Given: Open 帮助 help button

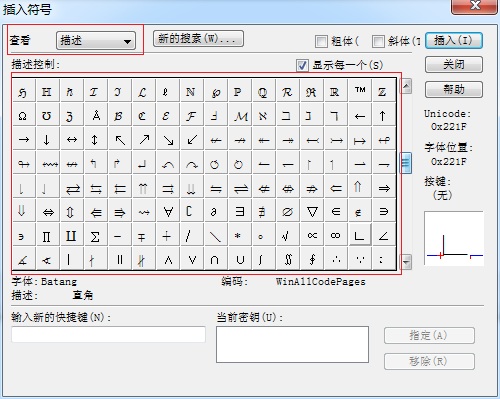Looking at the screenshot, I should click(x=454, y=89).
